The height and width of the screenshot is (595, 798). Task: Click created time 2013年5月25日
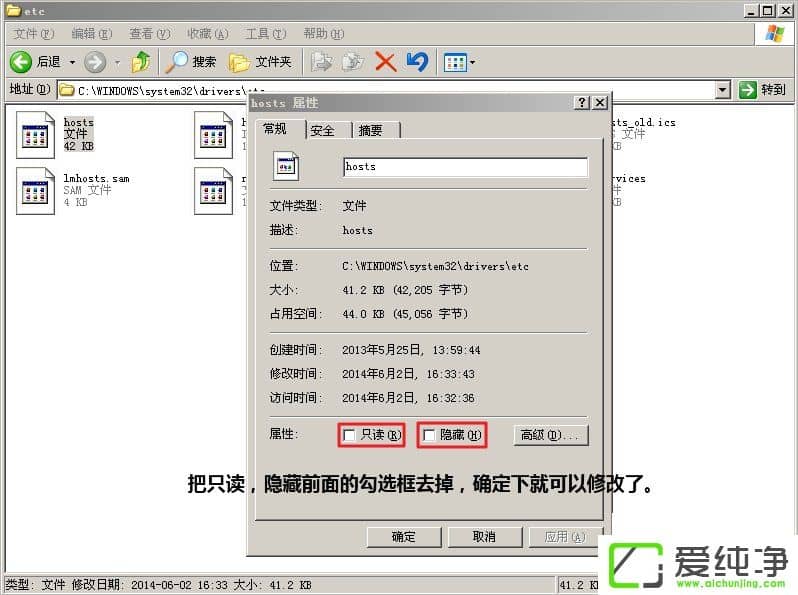pos(411,350)
